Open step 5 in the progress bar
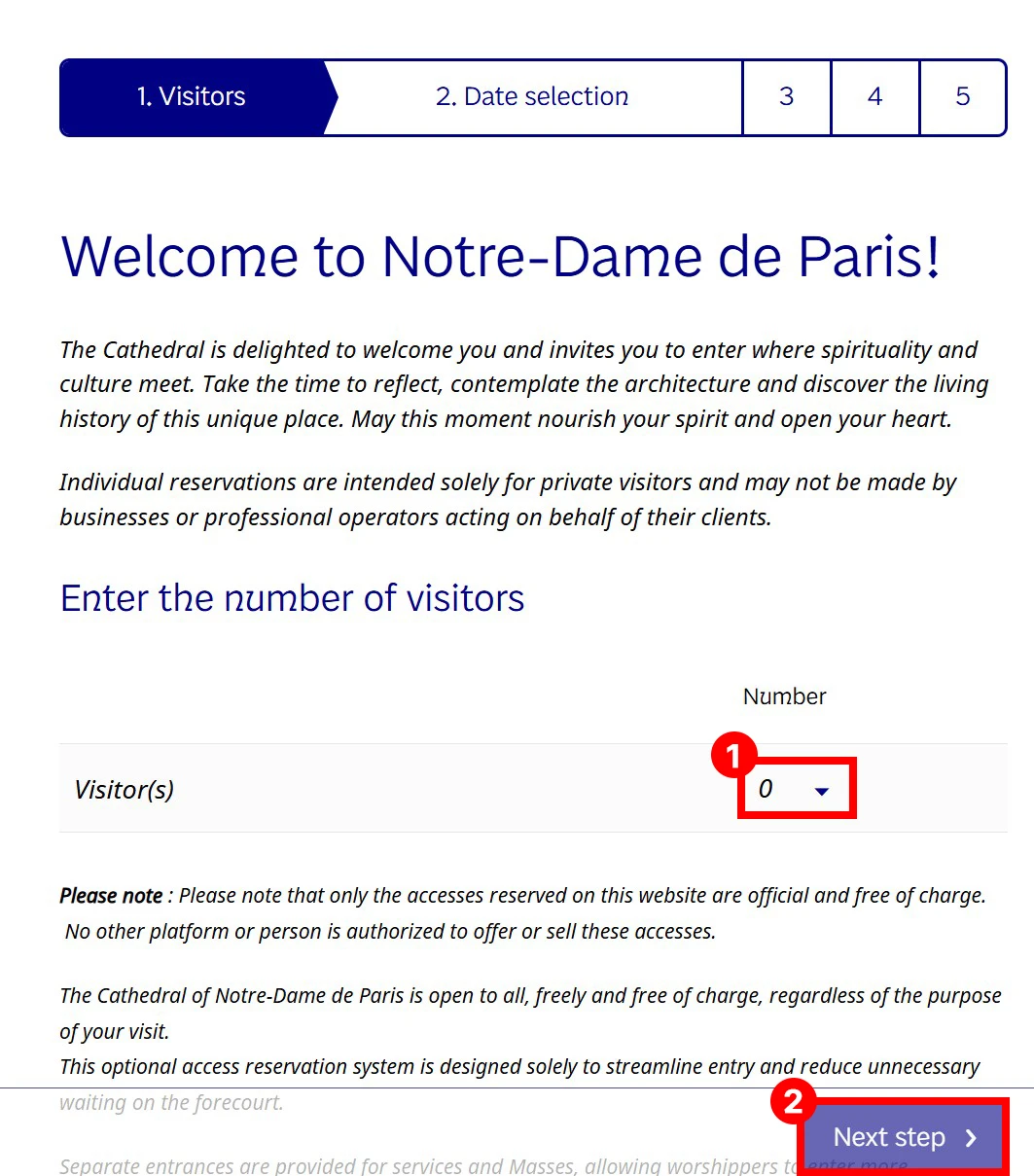 tap(962, 97)
